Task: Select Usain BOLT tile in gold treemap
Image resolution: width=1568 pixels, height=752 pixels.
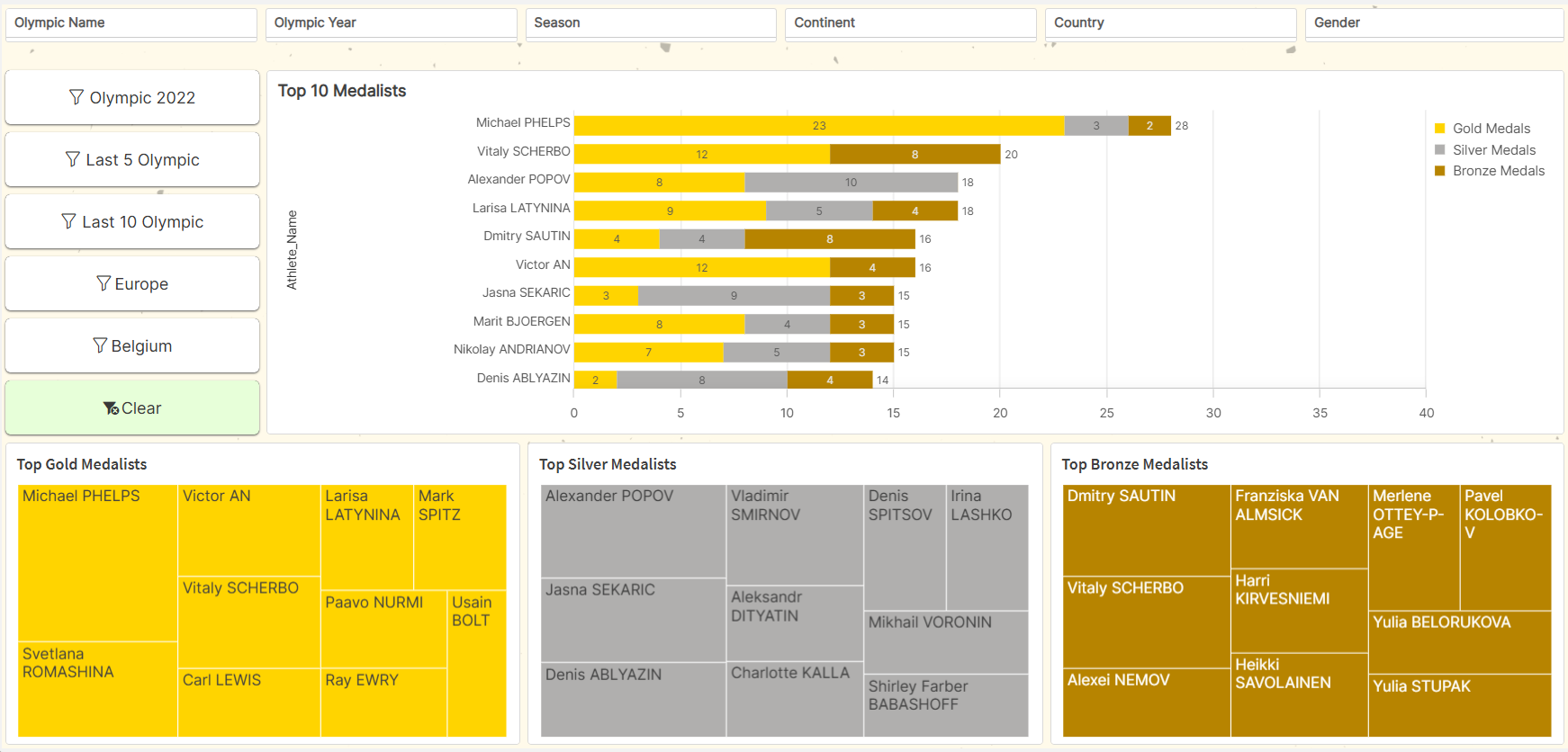Action: click(x=477, y=663)
